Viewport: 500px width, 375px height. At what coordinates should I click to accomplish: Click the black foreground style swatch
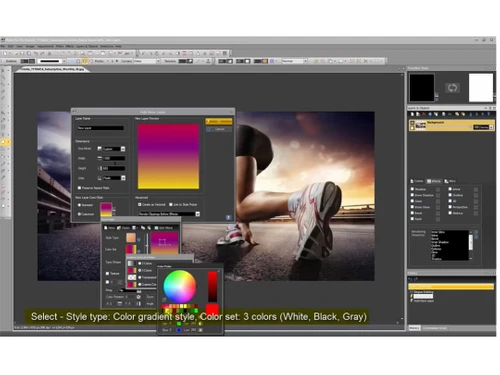coord(422,88)
